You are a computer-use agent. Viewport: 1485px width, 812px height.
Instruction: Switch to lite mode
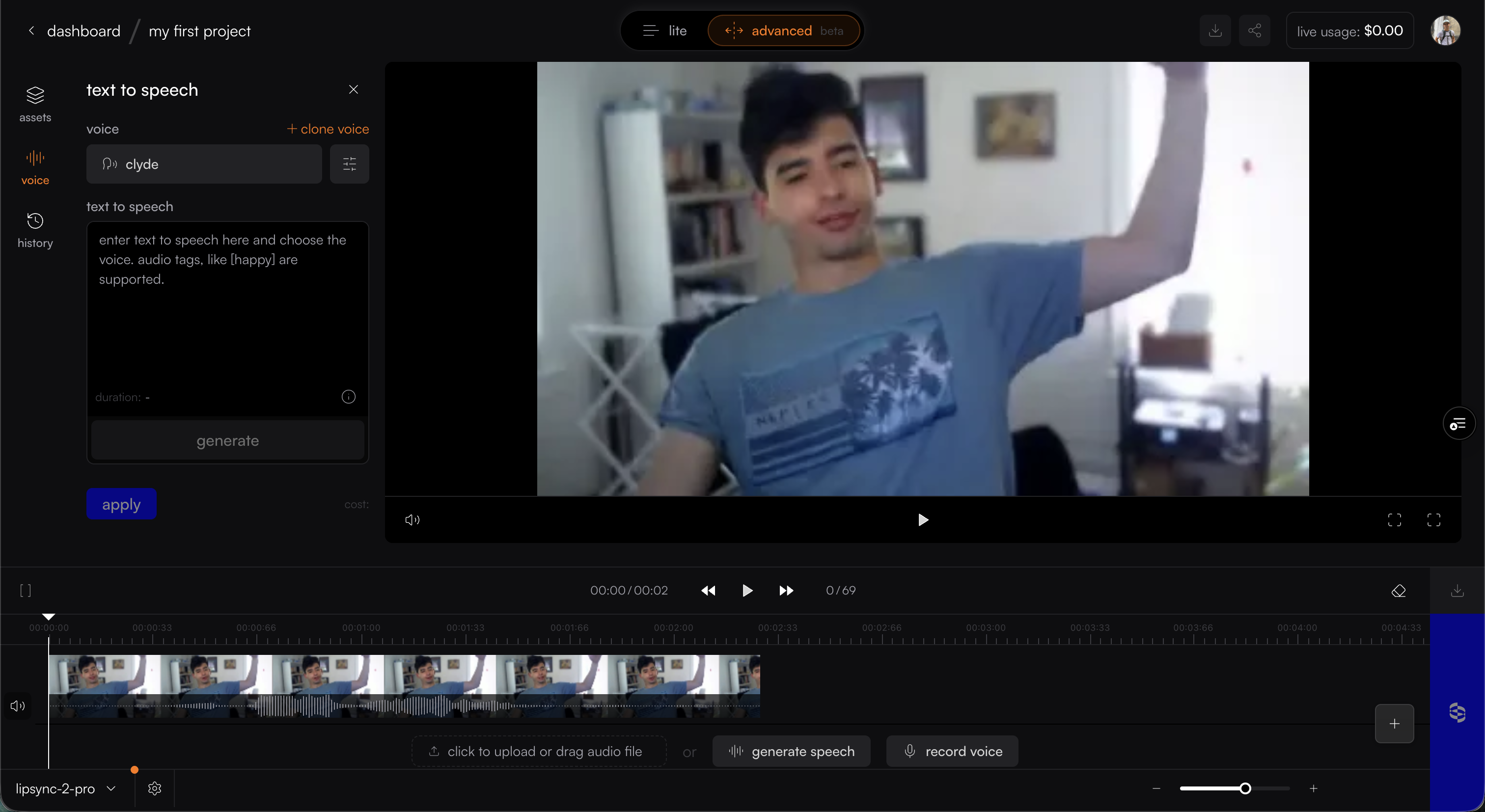[x=665, y=30]
